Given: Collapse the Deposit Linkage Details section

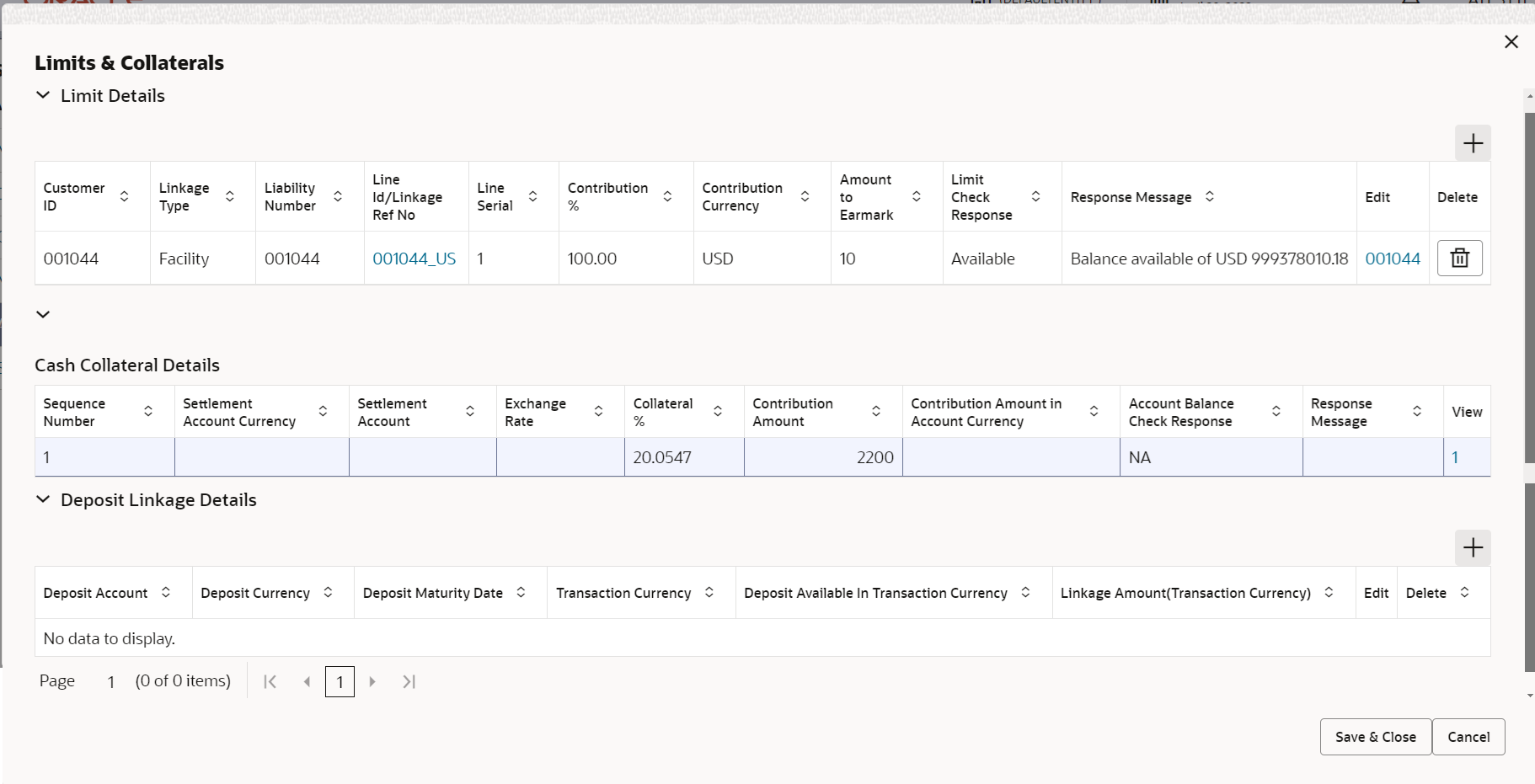Looking at the screenshot, I should tap(43, 499).
